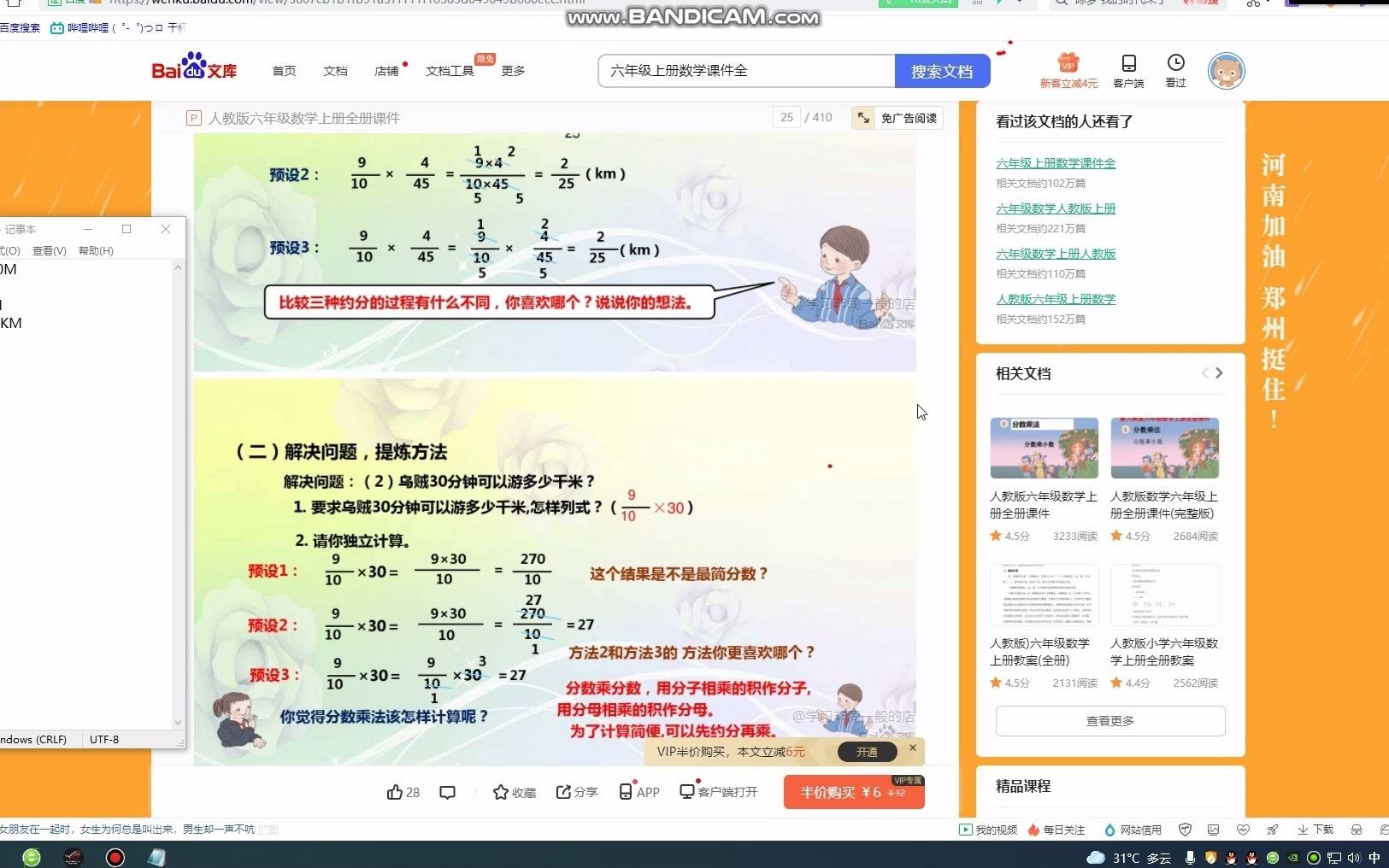Image resolution: width=1389 pixels, height=868 pixels.
Task: Click the browser picture icon in status bar
Action: pyautogui.click(x=1214, y=830)
